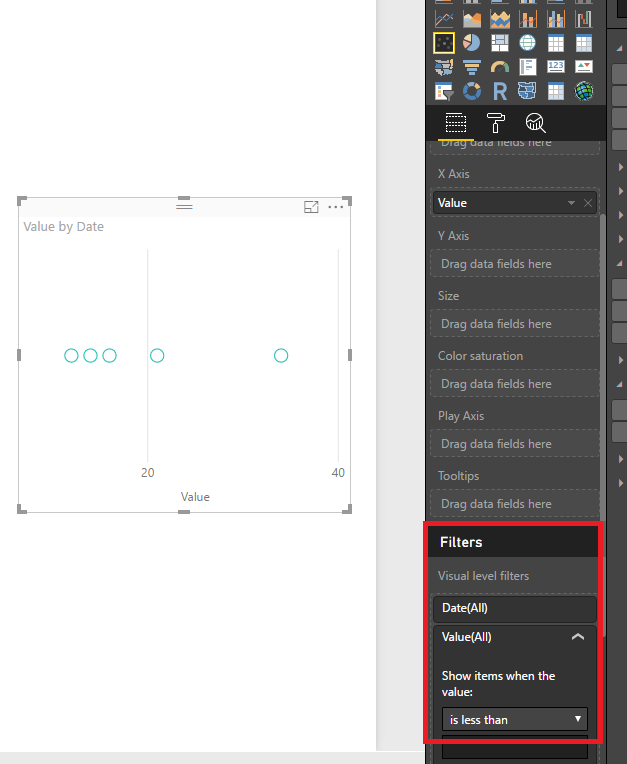The height and width of the screenshot is (764, 627).
Task: Choose Line and stacked column chart
Action: 528,19
